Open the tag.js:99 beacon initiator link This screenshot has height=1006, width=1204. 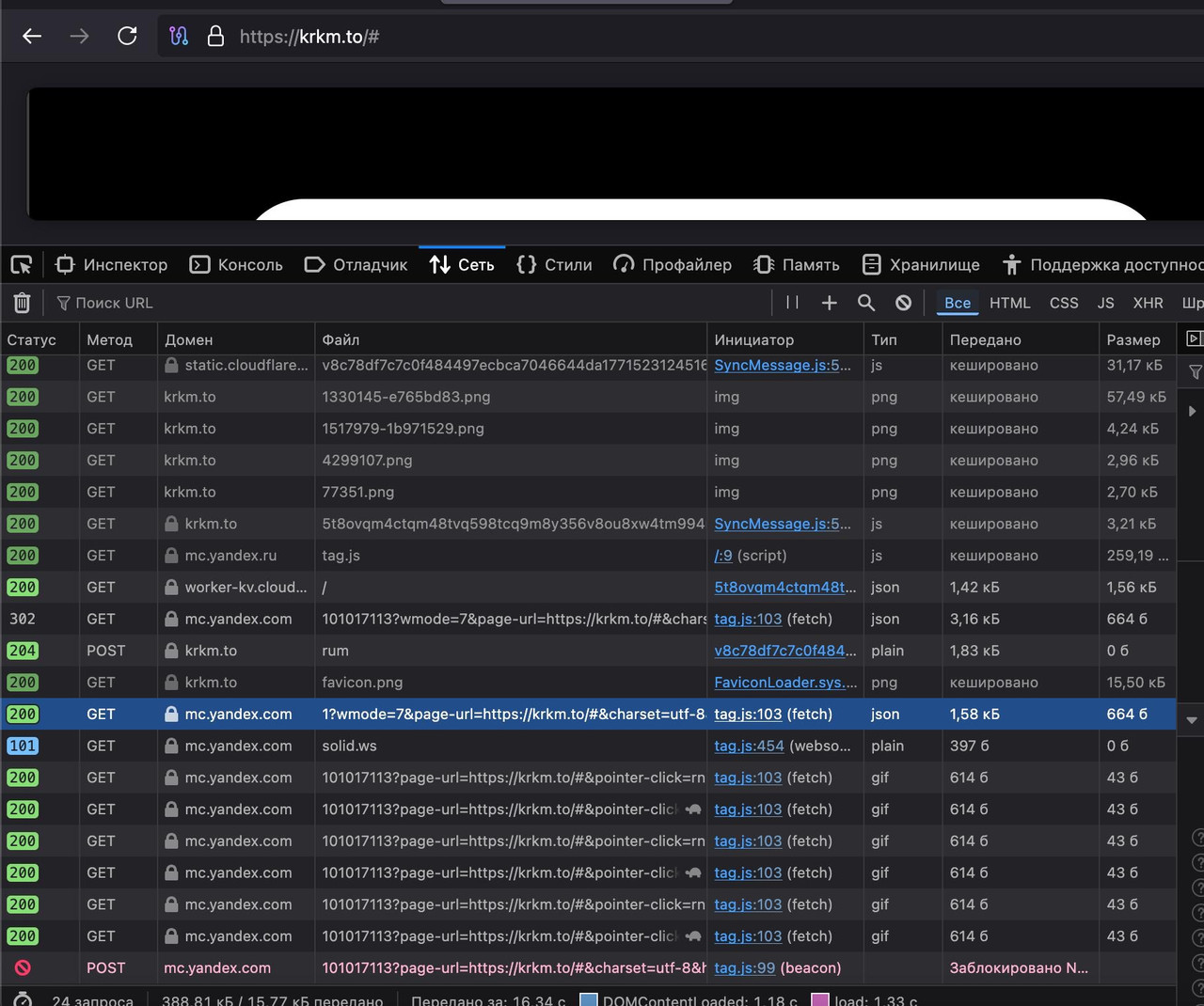click(x=745, y=967)
